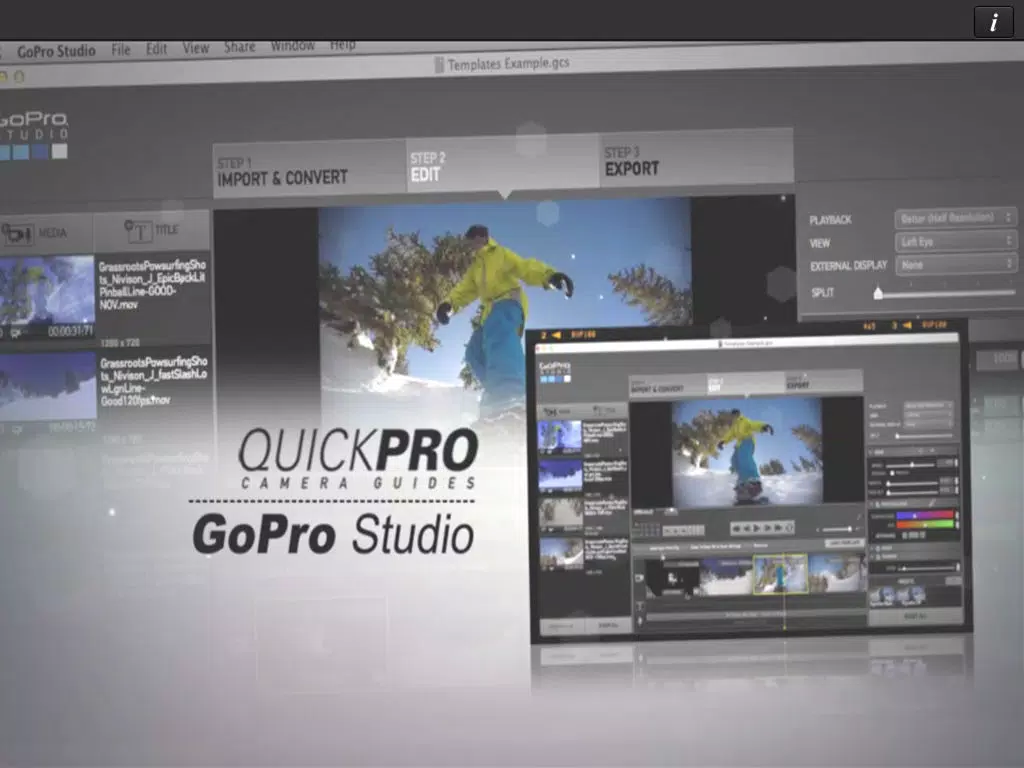Click play in the inset window's transport
The width and height of the screenshot is (1024, 768).
(758, 528)
